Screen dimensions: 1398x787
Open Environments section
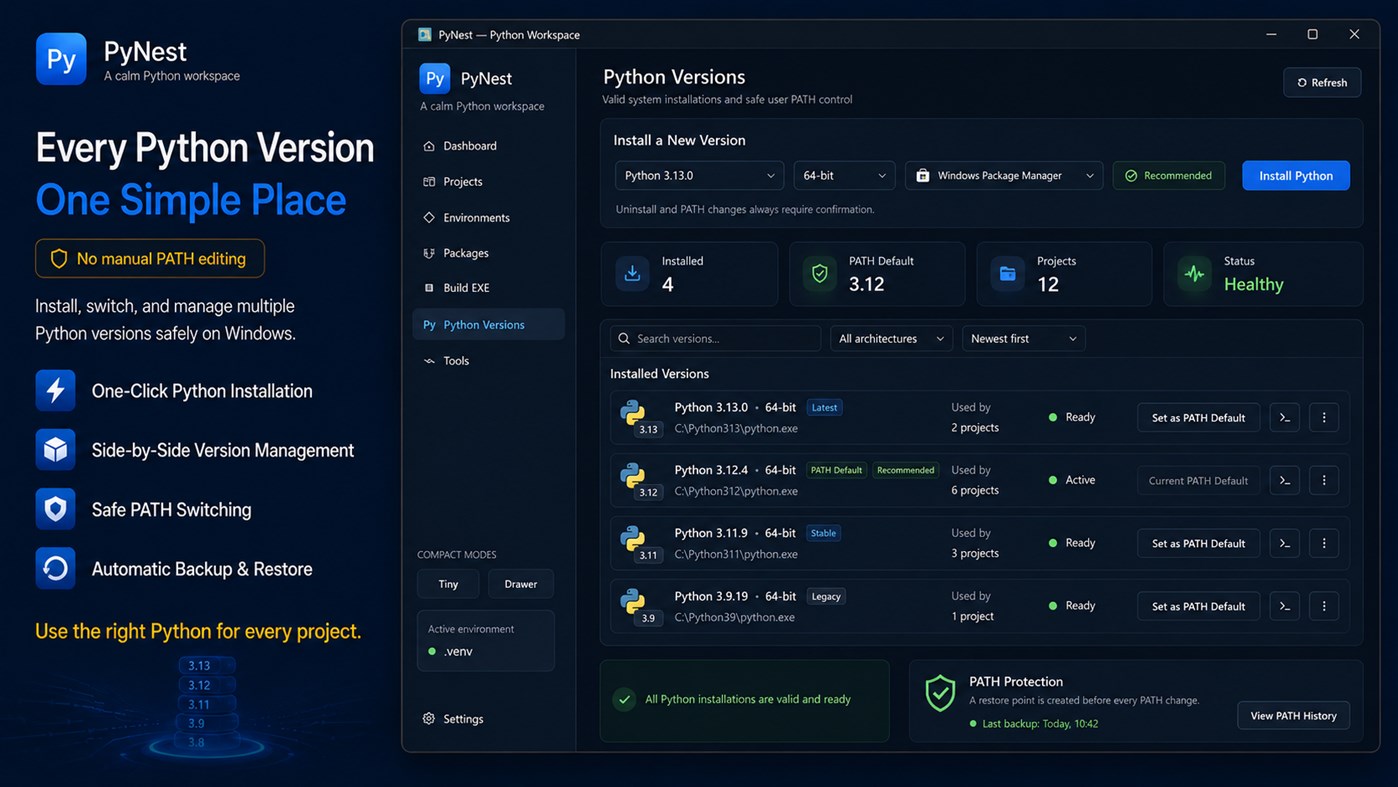(x=488, y=218)
